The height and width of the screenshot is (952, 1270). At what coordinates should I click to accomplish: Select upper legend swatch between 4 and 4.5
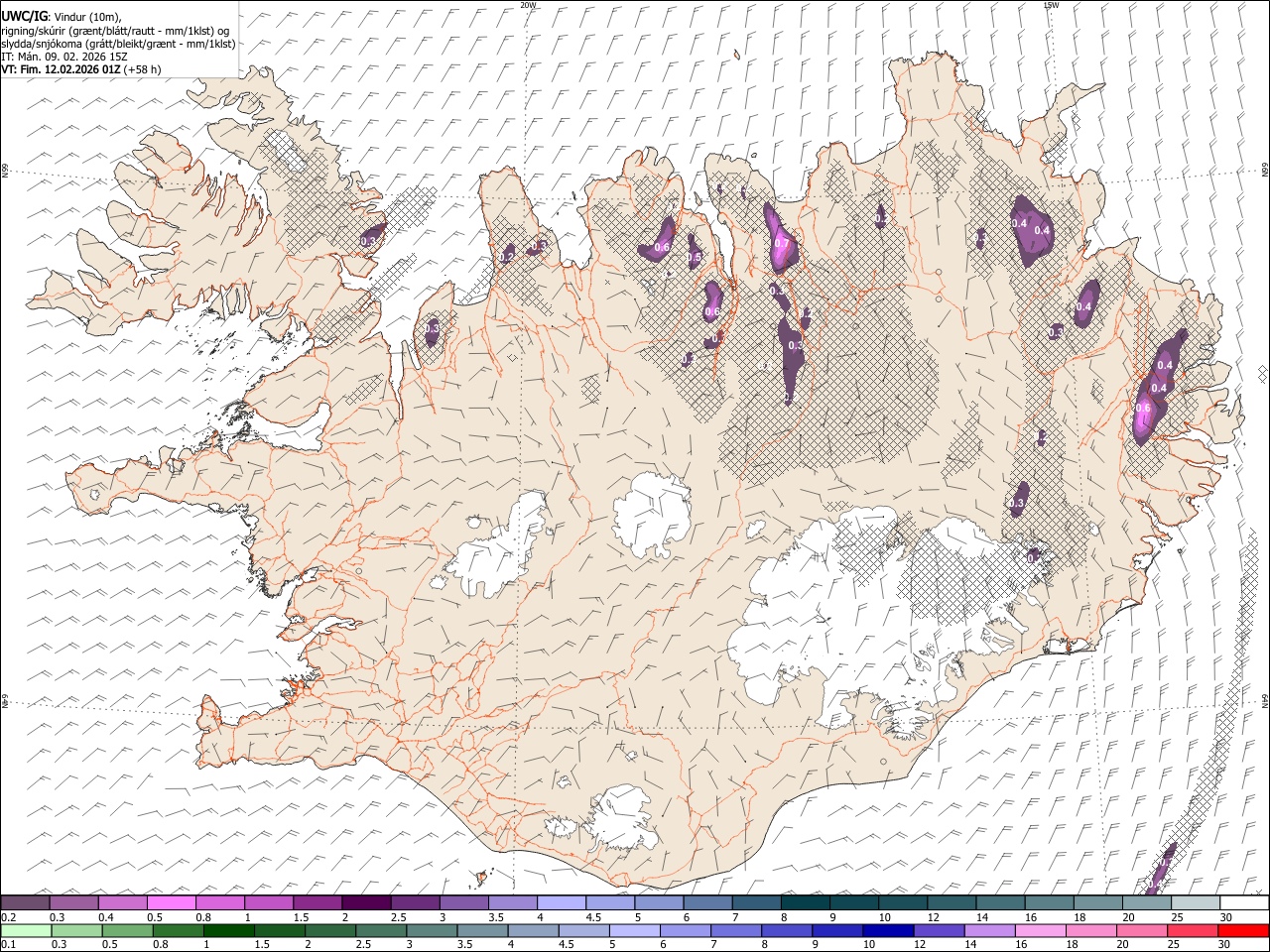coord(561,902)
